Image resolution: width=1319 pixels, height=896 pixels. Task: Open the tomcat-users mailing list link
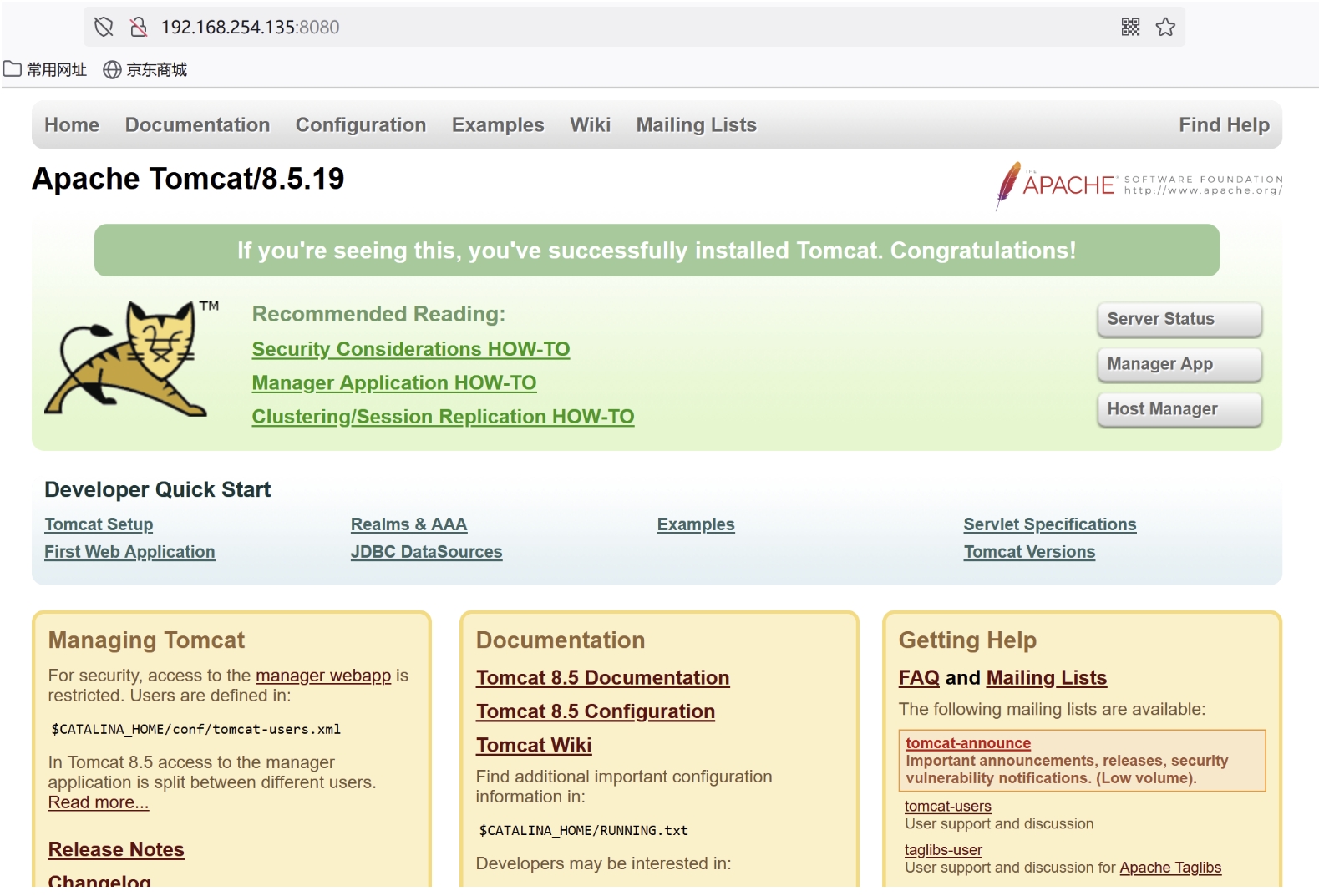tap(948, 807)
